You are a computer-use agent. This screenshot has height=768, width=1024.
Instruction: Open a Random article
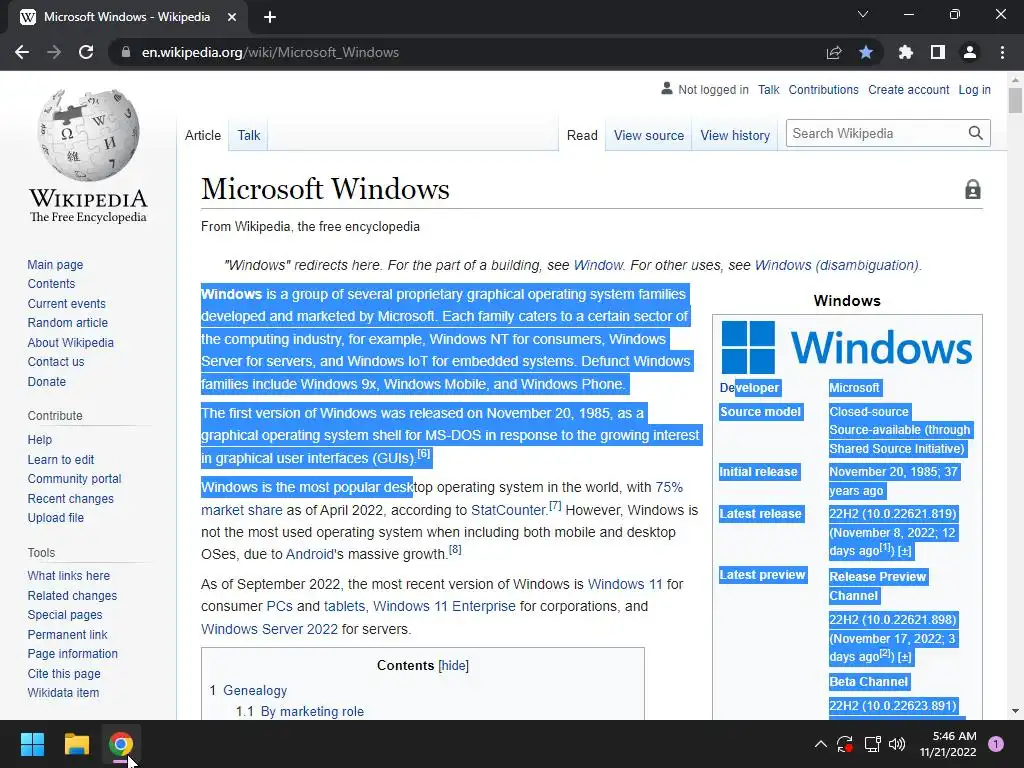tap(67, 323)
